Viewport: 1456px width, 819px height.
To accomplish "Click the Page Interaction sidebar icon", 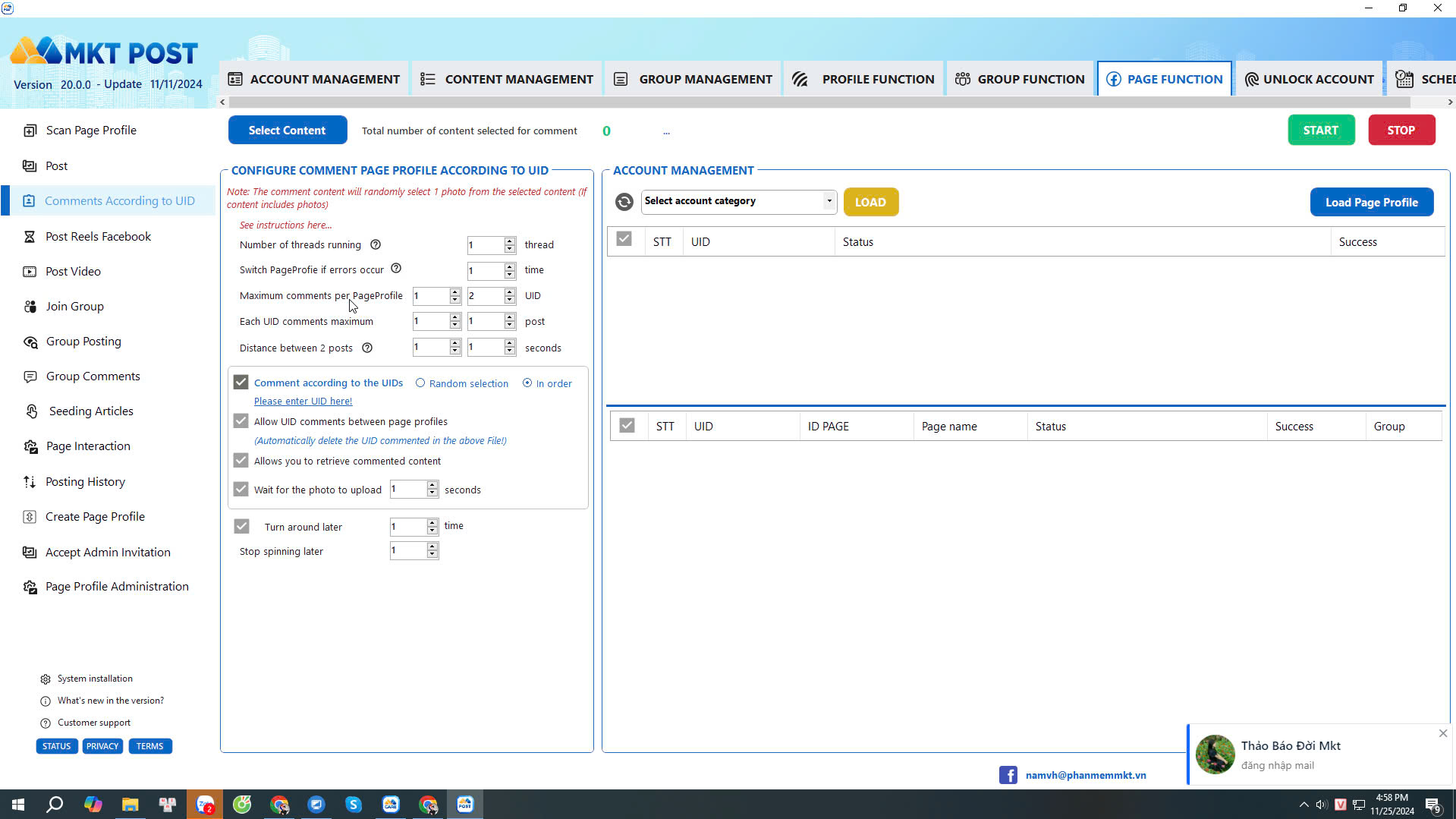I will (x=30, y=447).
